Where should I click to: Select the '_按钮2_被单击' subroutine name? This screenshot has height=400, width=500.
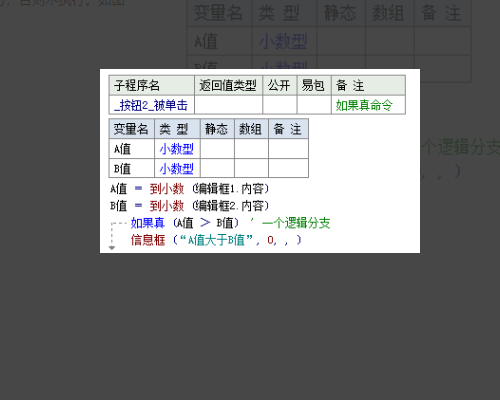click(x=151, y=105)
